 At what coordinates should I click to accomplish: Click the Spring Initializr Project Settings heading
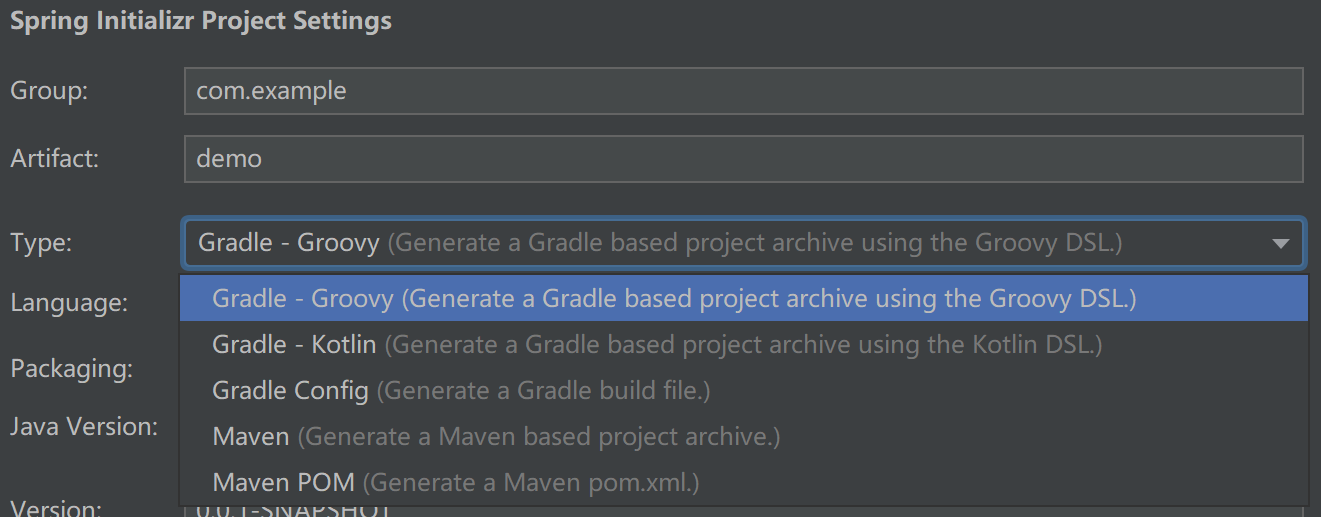tap(201, 21)
